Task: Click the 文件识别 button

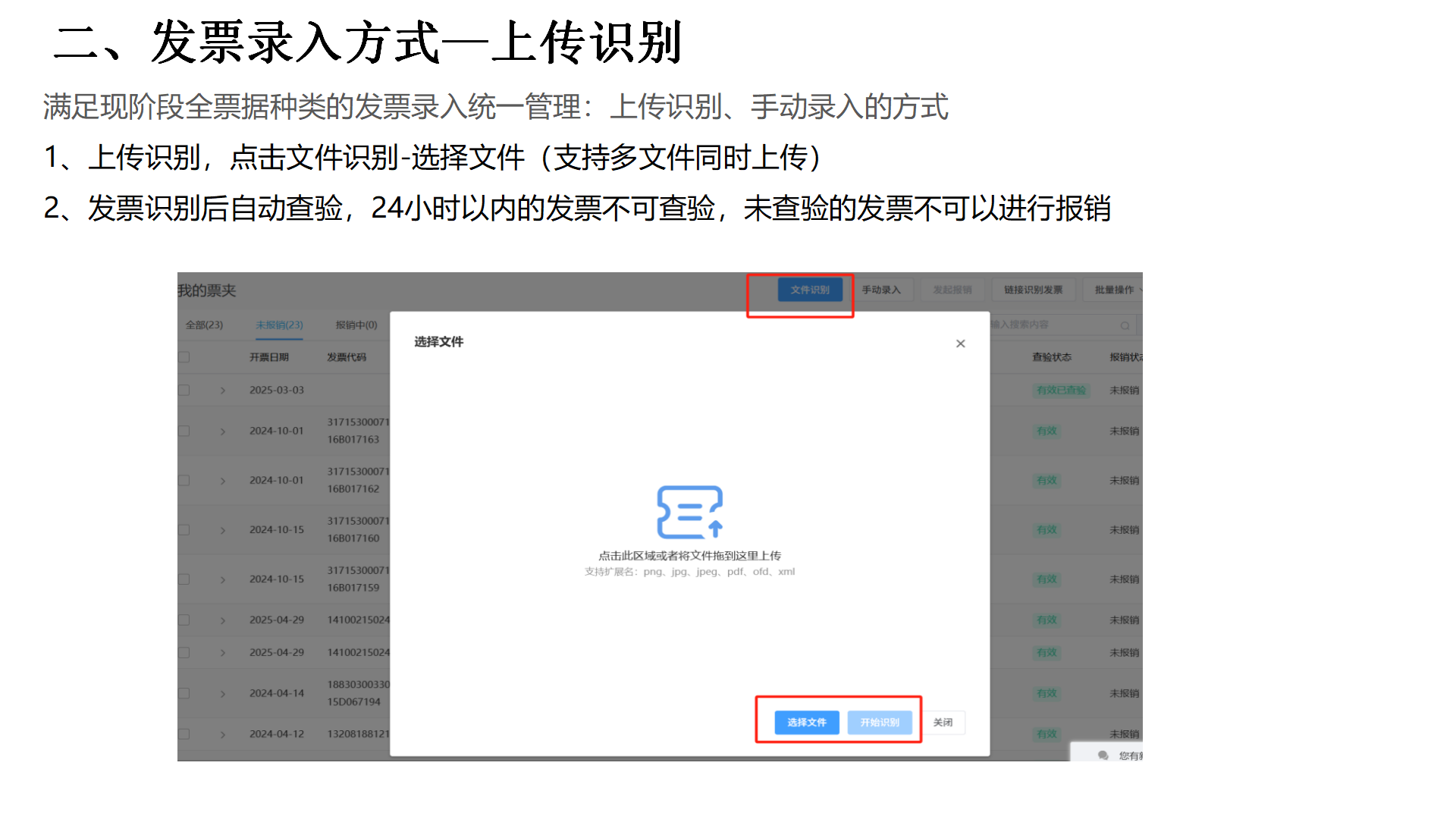Action: coord(809,290)
